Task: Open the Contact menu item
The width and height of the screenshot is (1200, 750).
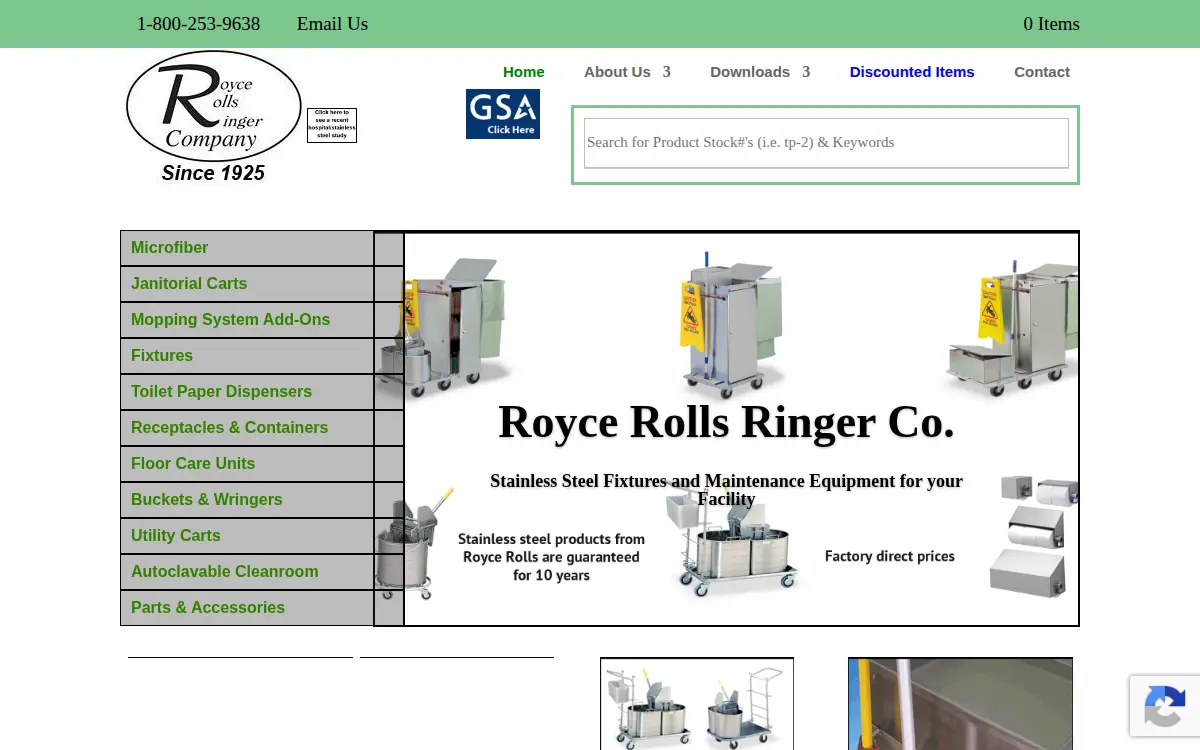Action: pos(1042,72)
